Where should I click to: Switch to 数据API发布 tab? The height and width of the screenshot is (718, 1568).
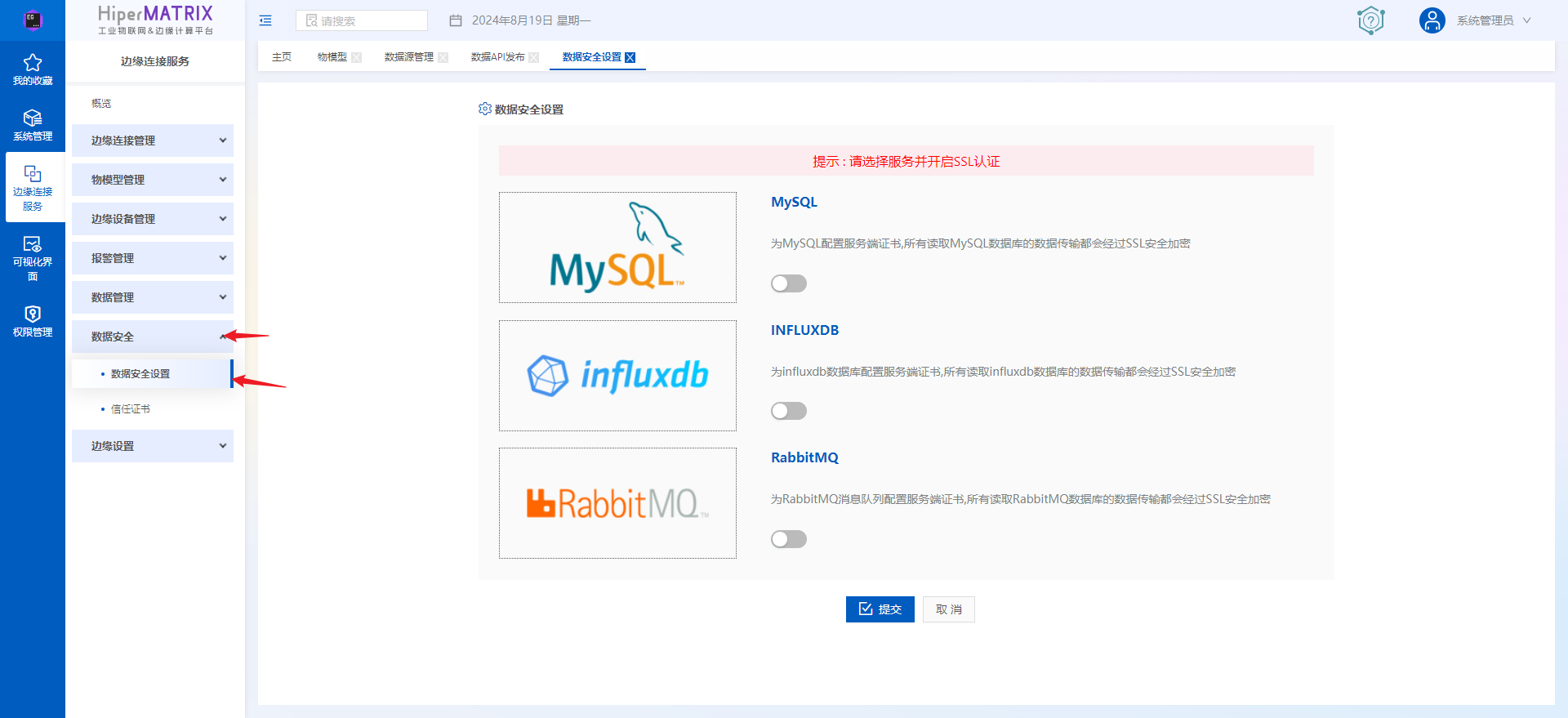497,57
